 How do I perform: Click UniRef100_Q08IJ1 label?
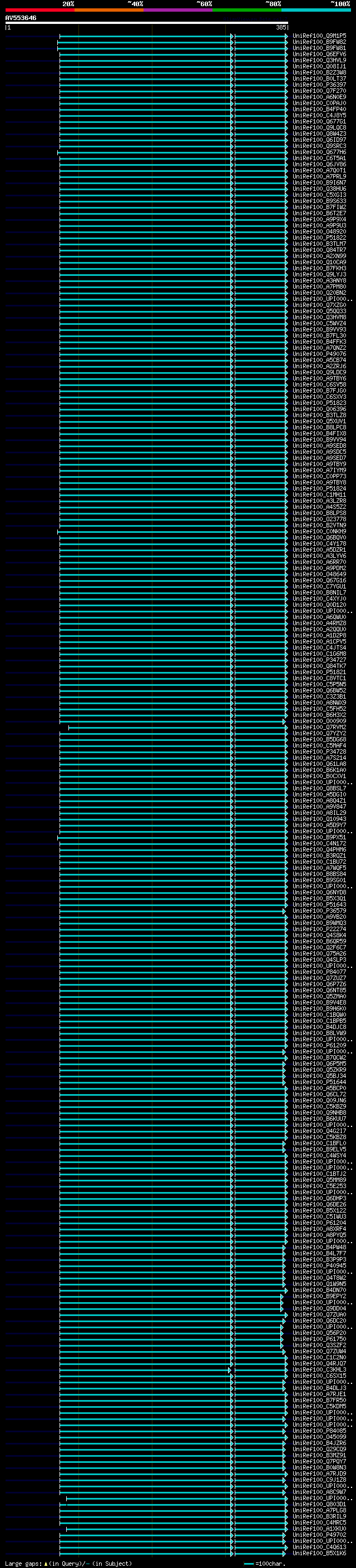[x=319, y=66]
